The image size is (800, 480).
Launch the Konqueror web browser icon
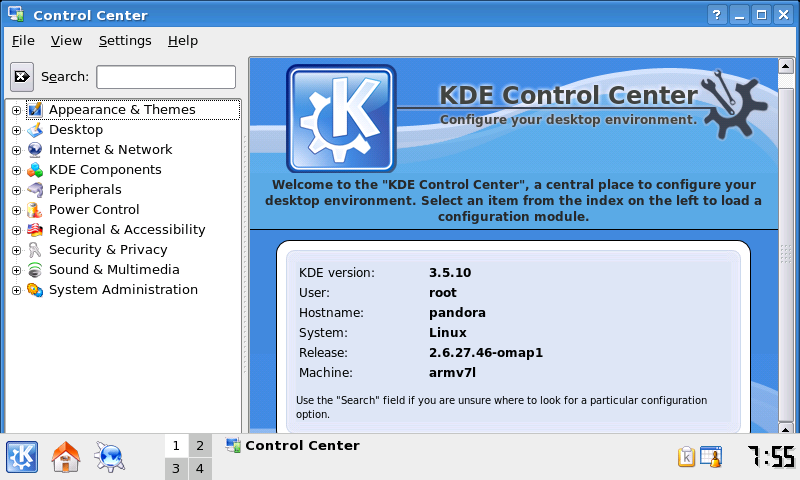coord(109,457)
